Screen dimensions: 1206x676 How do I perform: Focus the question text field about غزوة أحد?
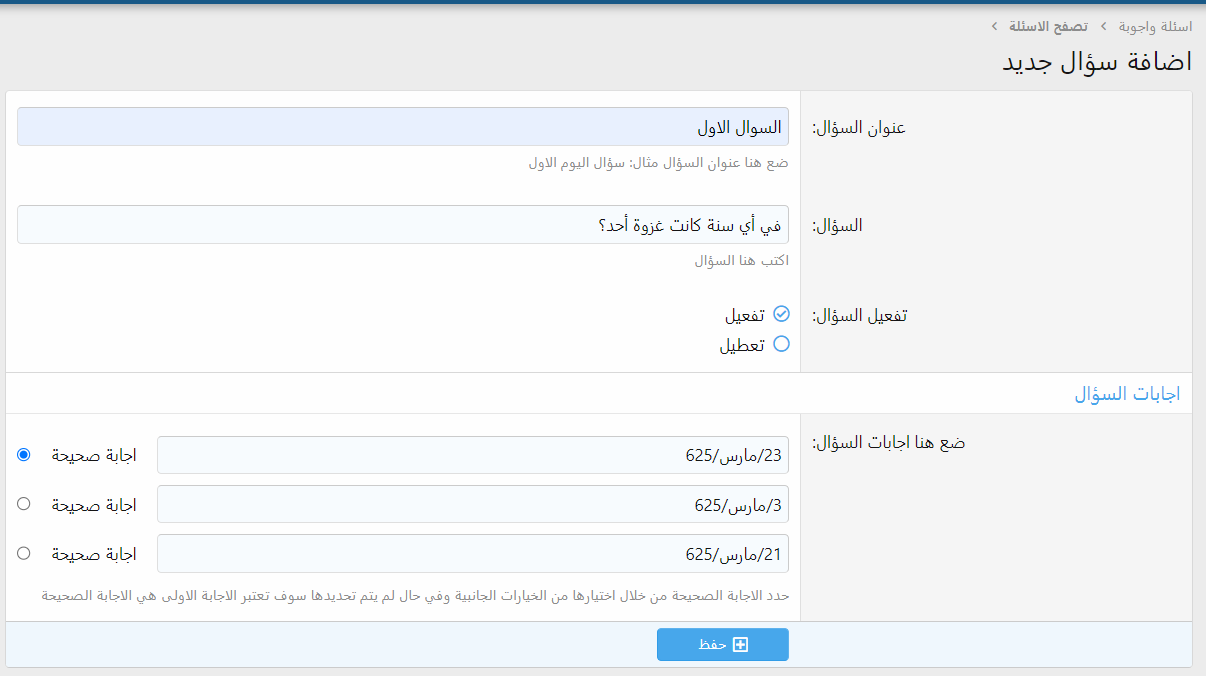point(402,225)
